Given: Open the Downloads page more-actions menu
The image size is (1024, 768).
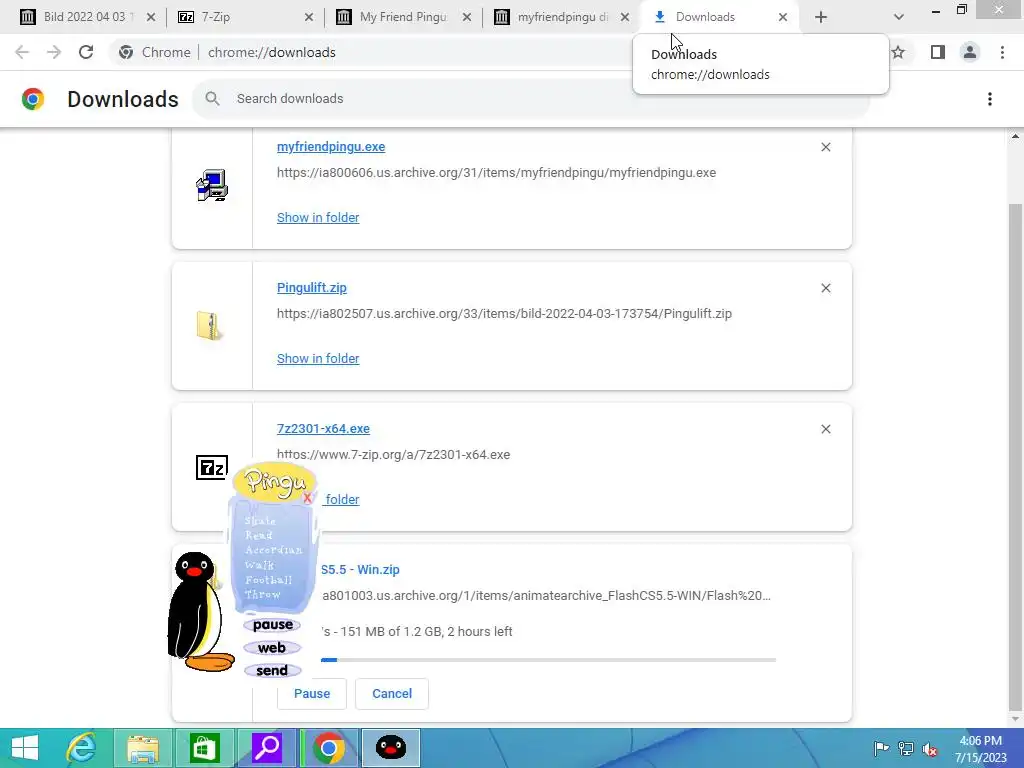Looking at the screenshot, I should [x=990, y=99].
